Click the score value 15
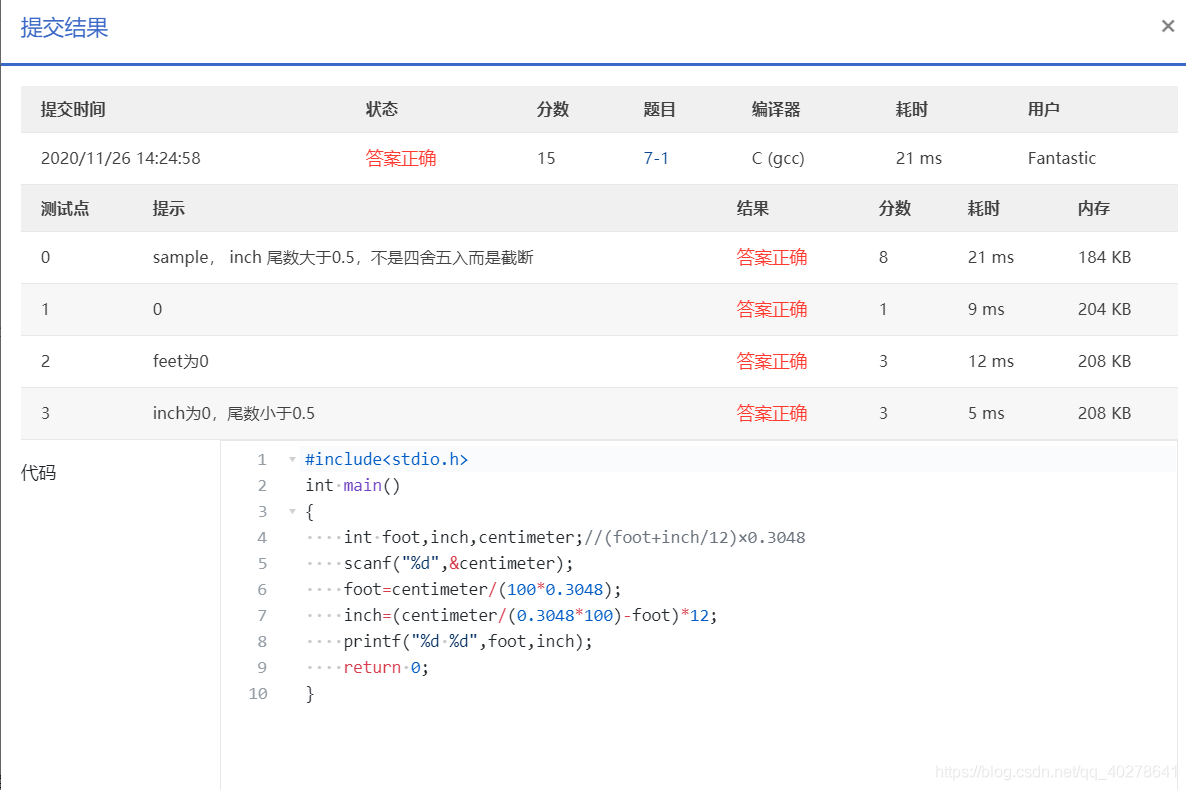The image size is (1186, 790). pos(546,157)
